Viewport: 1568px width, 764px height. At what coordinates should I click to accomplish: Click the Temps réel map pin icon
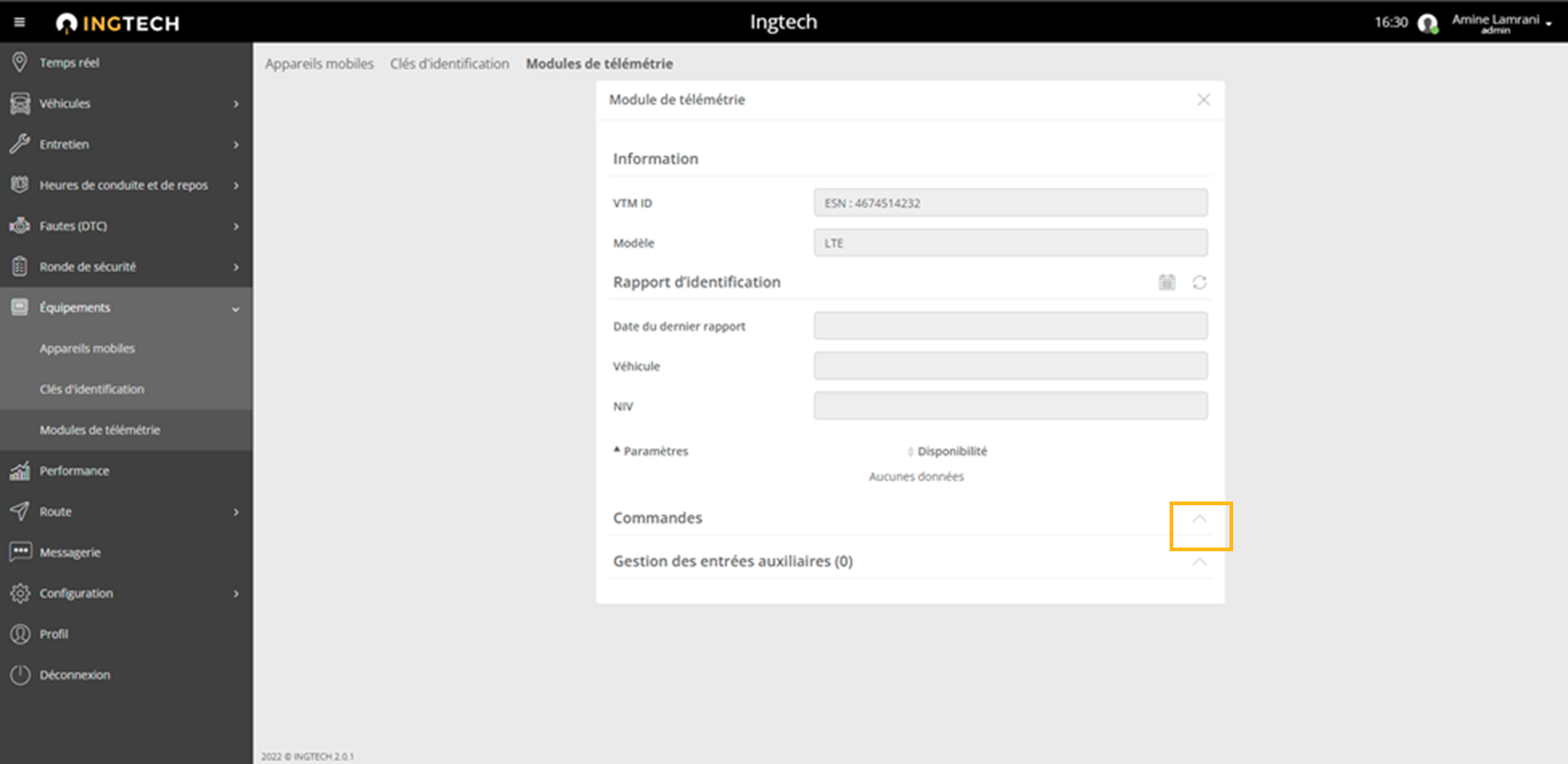20,63
